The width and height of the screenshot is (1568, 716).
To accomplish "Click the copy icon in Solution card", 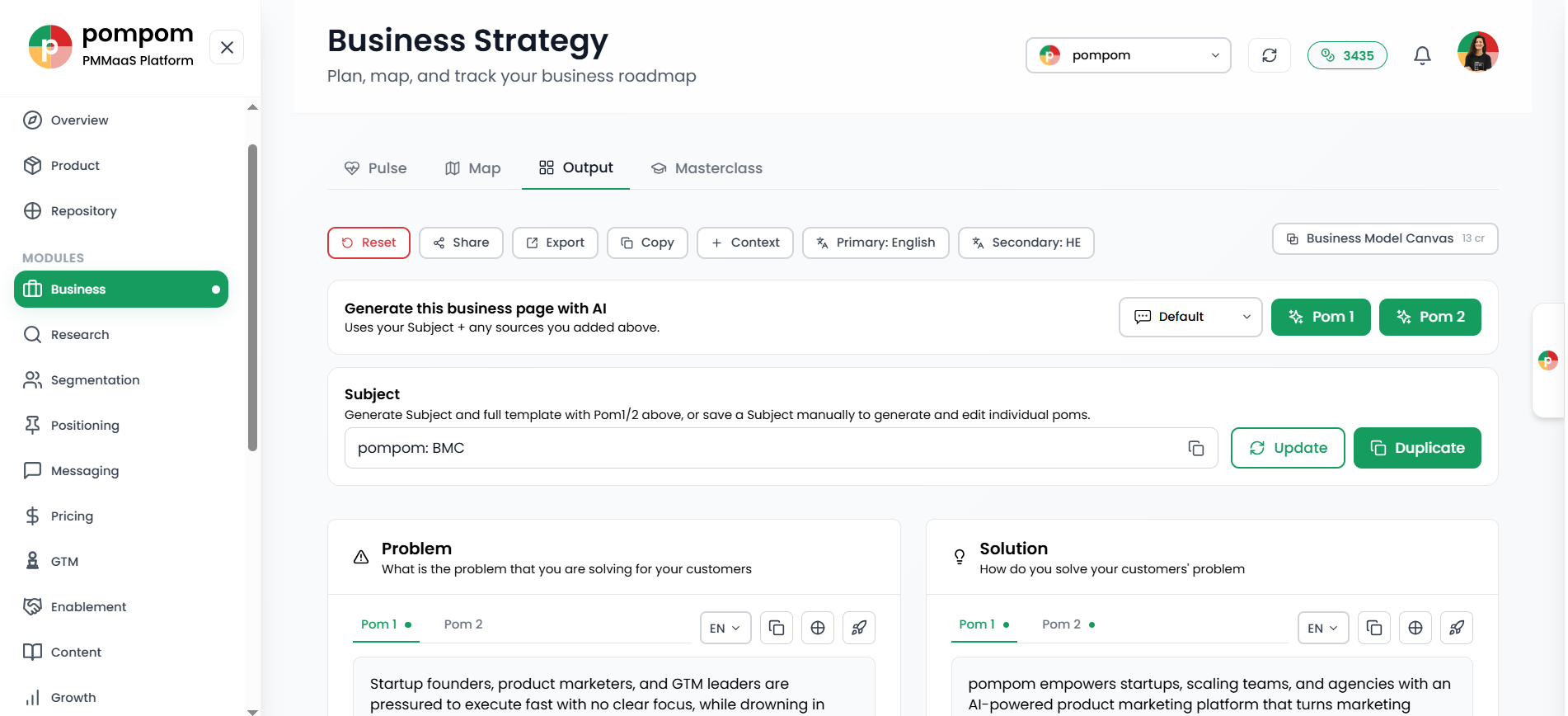I will (x=1374, y=628).
